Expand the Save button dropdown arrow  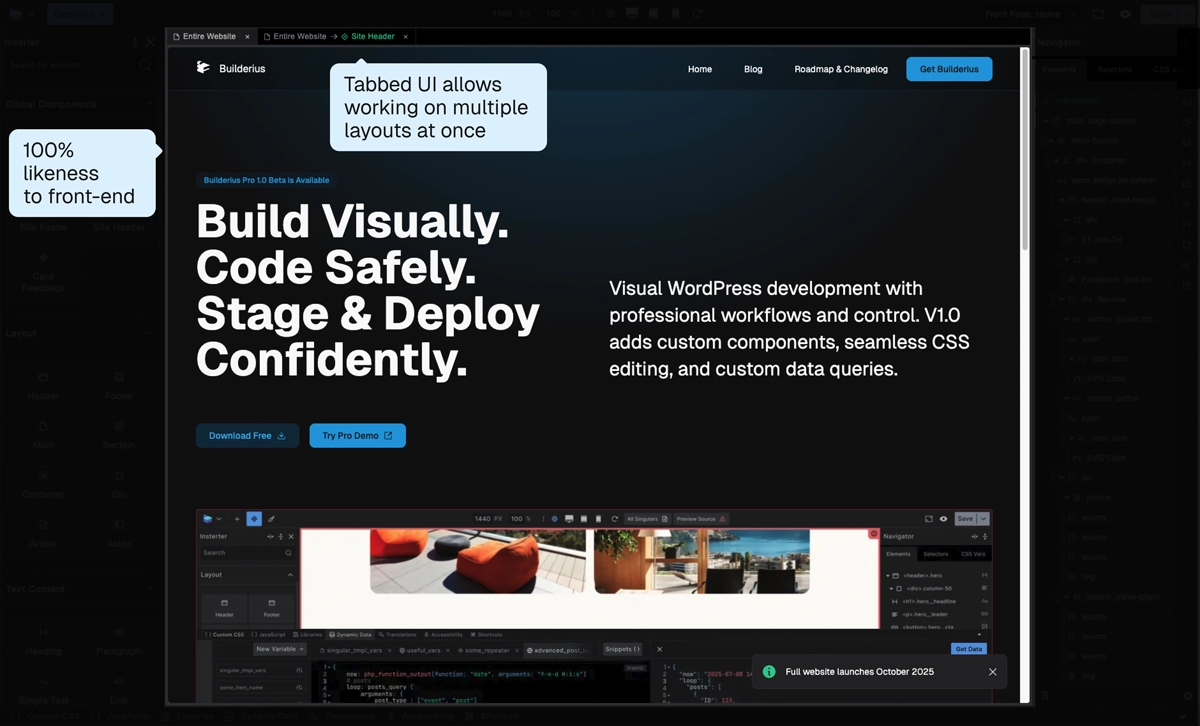[x=1186, y=13]
